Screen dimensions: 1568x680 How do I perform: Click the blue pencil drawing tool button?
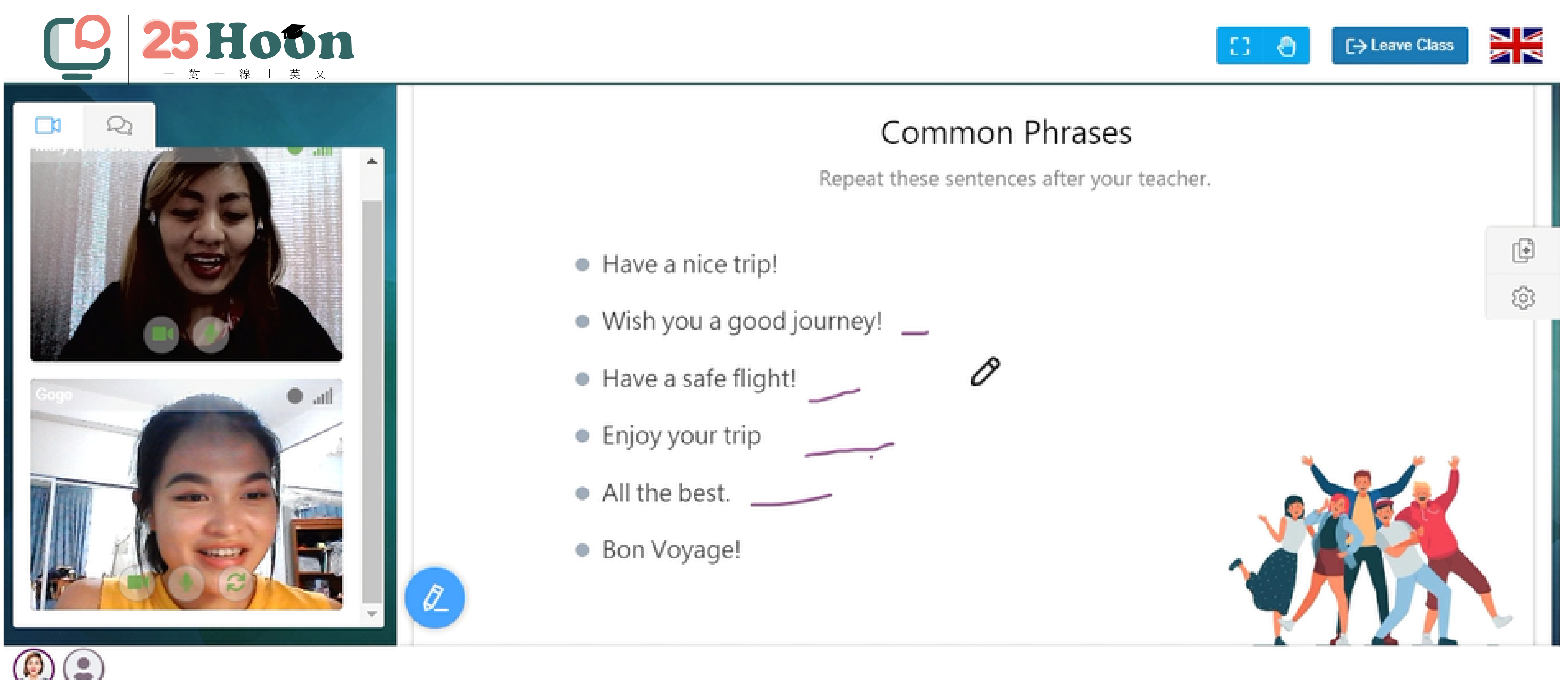point(435,598)
